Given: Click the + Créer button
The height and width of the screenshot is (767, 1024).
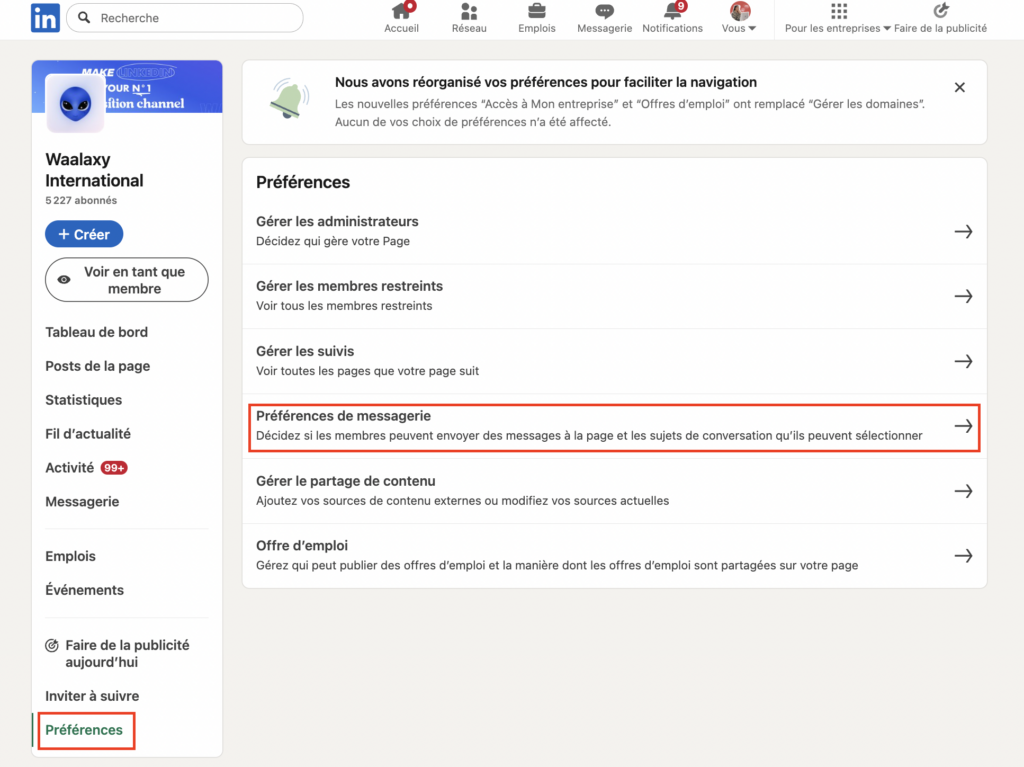Looking at the screenshot, I should click(x=84, y=233).
